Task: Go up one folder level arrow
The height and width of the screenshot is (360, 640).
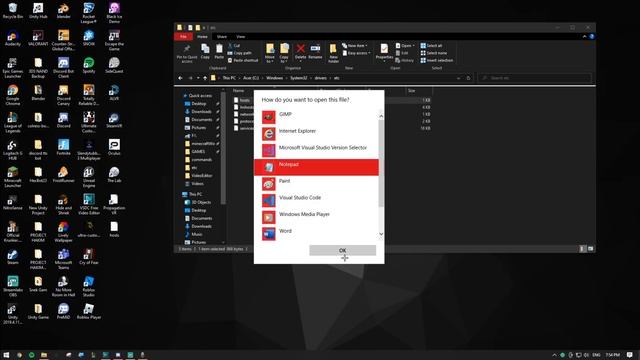Action: coord(205,78)
